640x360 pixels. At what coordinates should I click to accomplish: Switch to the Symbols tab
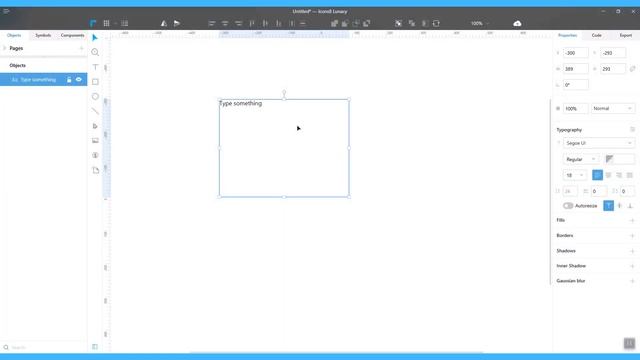click(43, 36)
